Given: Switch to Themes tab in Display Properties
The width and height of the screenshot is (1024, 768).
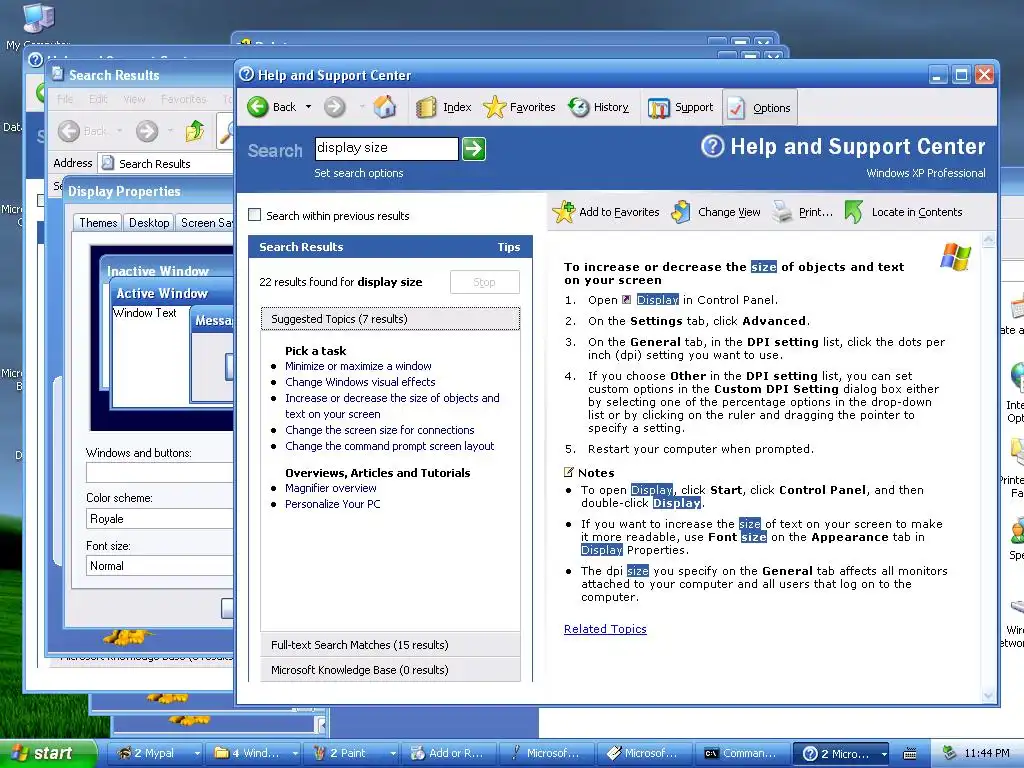Looking at the screenshot, I should (x=98, y=223).
